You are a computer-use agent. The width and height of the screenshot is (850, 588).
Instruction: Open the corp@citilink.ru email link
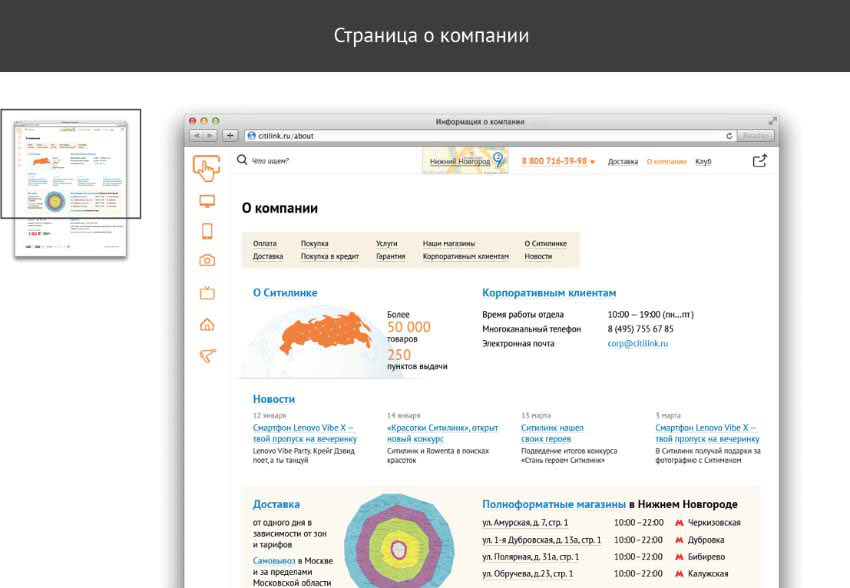[637, 344]
